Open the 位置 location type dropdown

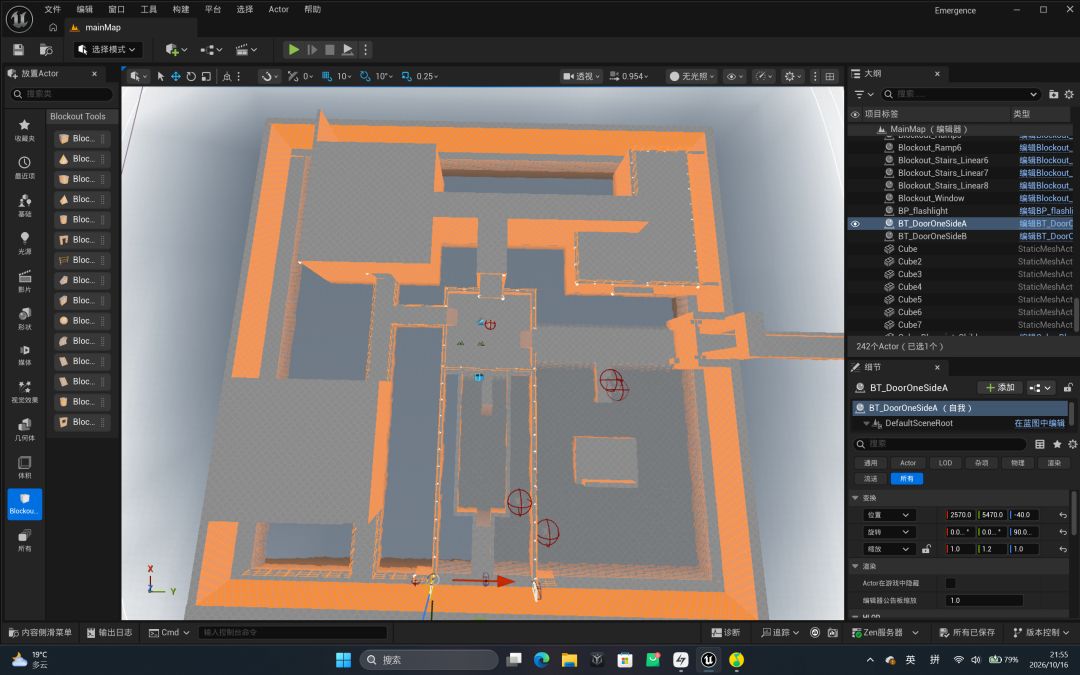(889, 515)
